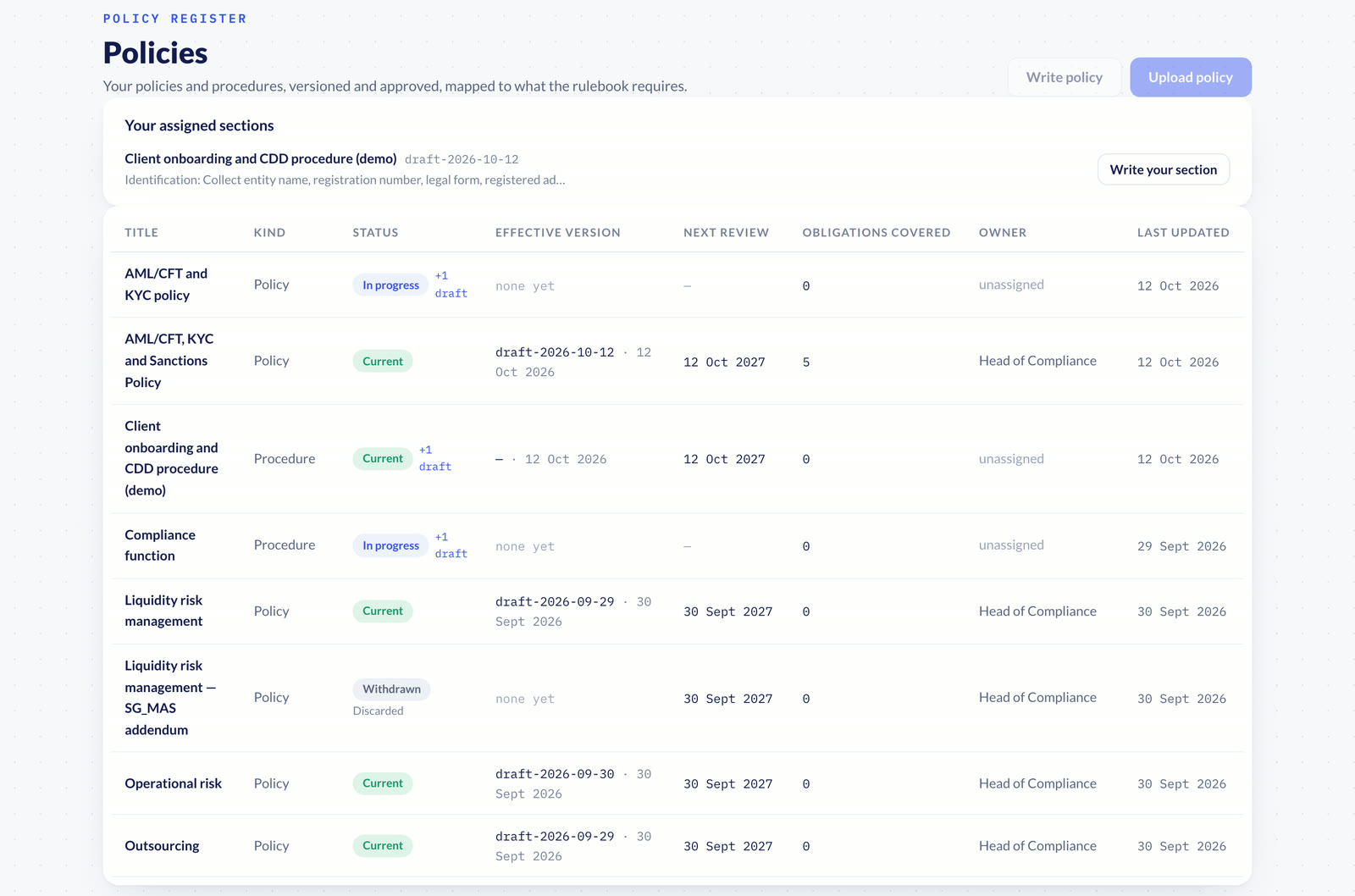The image size is (1355, 896).
Task: Click the Withdrawn status badge
Action: point(391,689)
